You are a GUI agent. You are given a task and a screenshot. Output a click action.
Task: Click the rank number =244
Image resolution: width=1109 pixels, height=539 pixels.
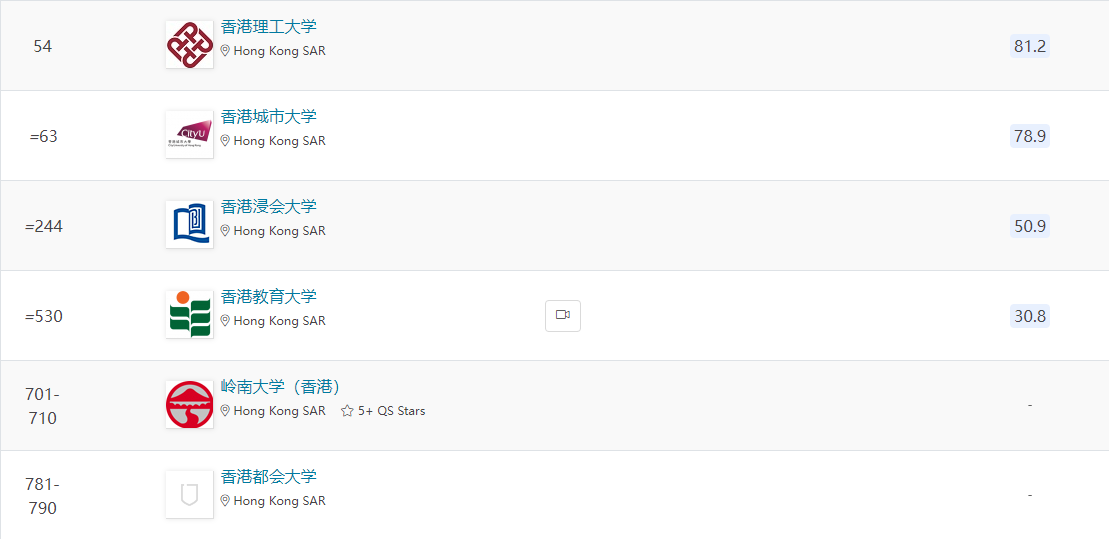coord(44,226)
